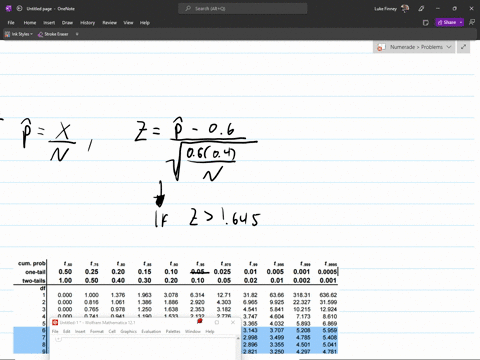The image size is (480, 360).
Task: Click the Mathematica window app icon
Action: (x=55, y=322)
